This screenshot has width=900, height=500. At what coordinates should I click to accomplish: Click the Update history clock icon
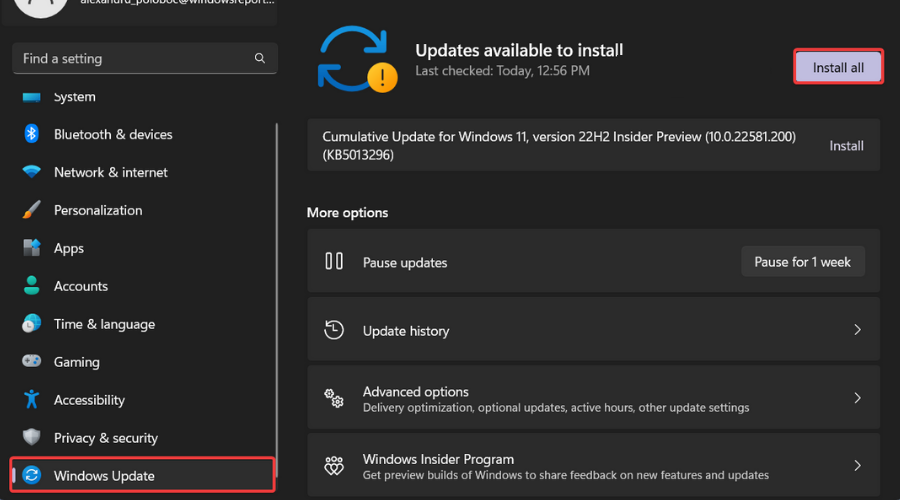pyautogui.click(x=334, y=330)
